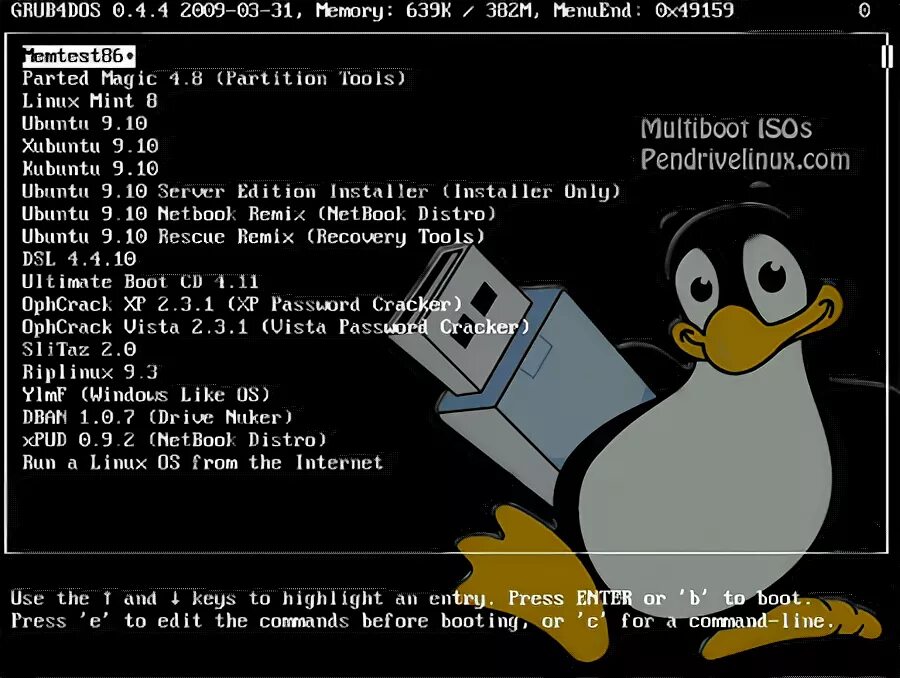
Task: Click the timeout counter 0 in header
Action: point(864,10)
